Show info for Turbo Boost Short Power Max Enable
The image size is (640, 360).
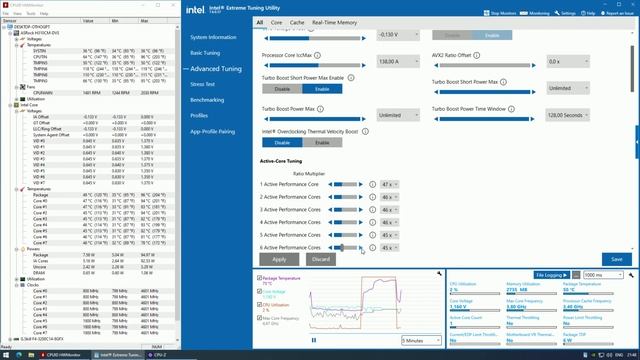351,78
